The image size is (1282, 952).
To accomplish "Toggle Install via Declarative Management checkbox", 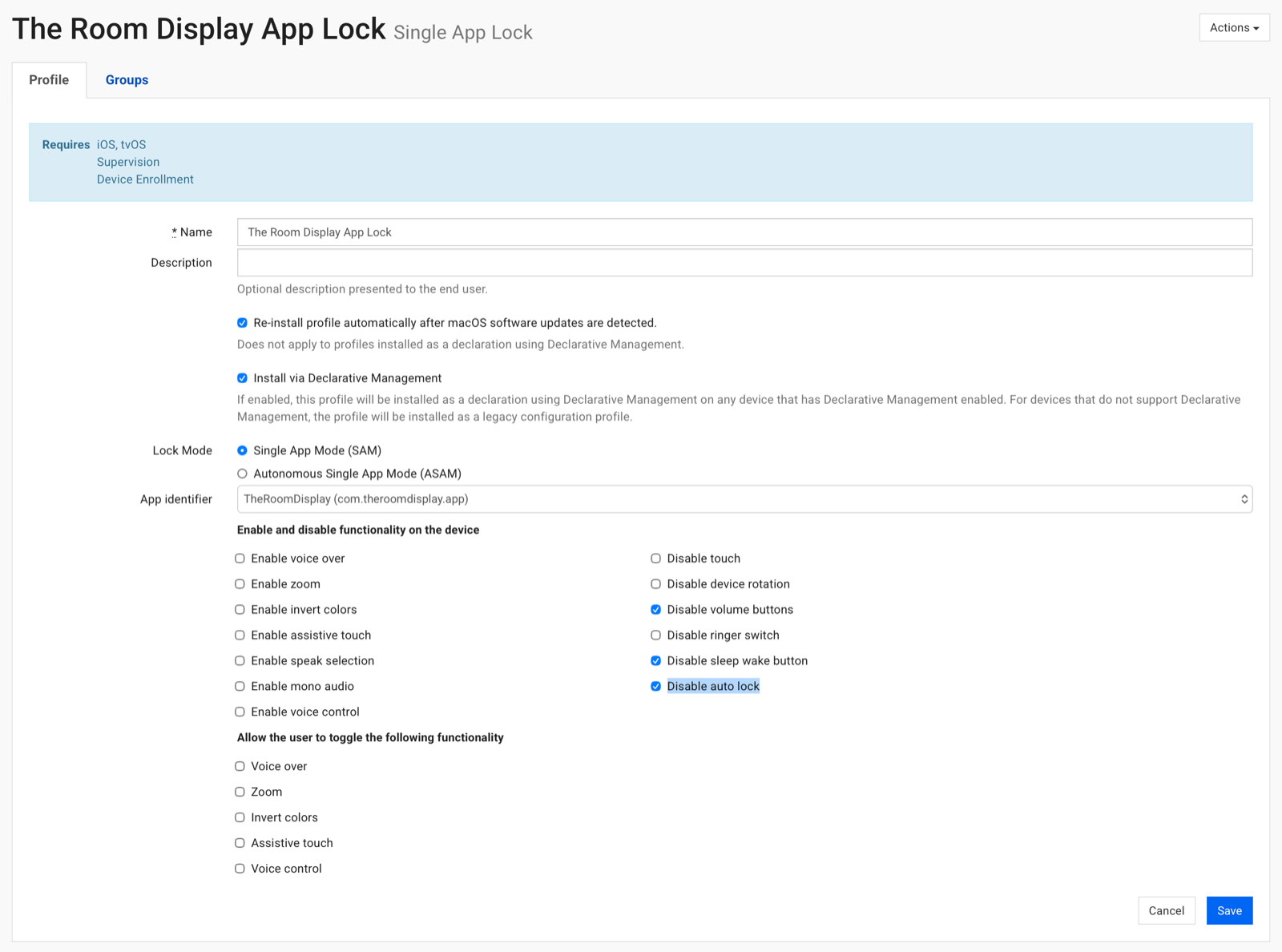I will click(242, 378).
